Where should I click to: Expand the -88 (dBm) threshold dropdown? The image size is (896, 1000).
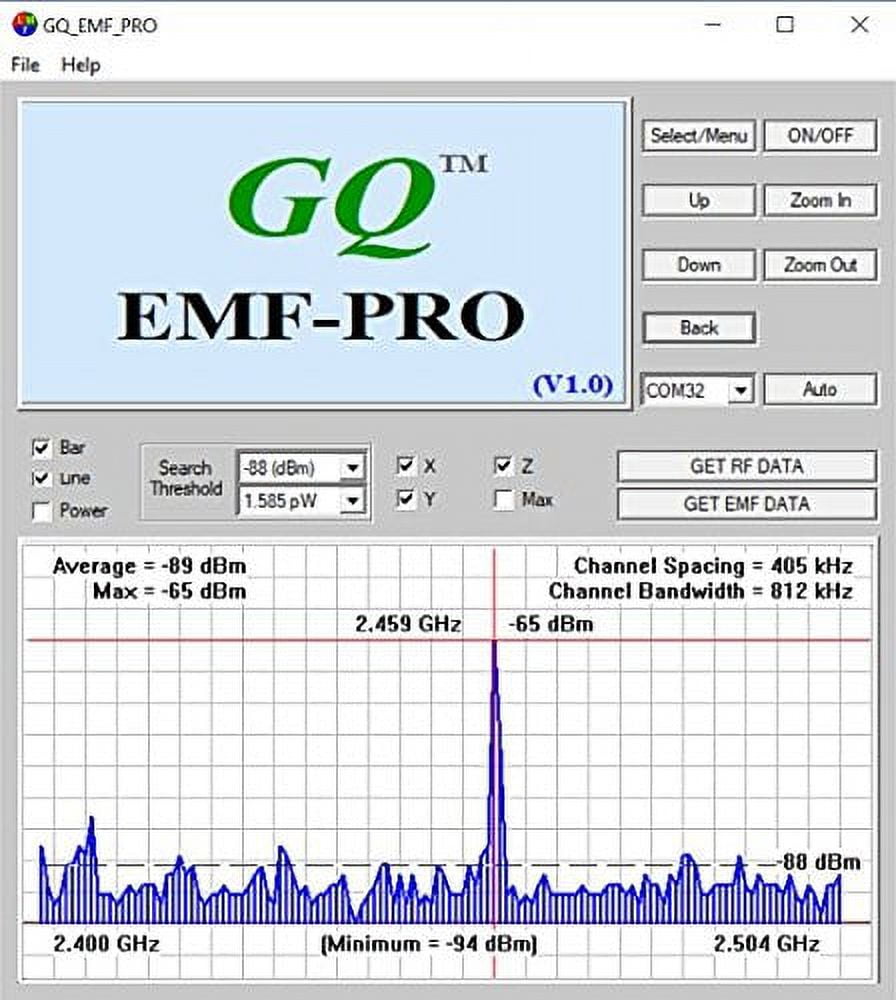coord(352,468)
